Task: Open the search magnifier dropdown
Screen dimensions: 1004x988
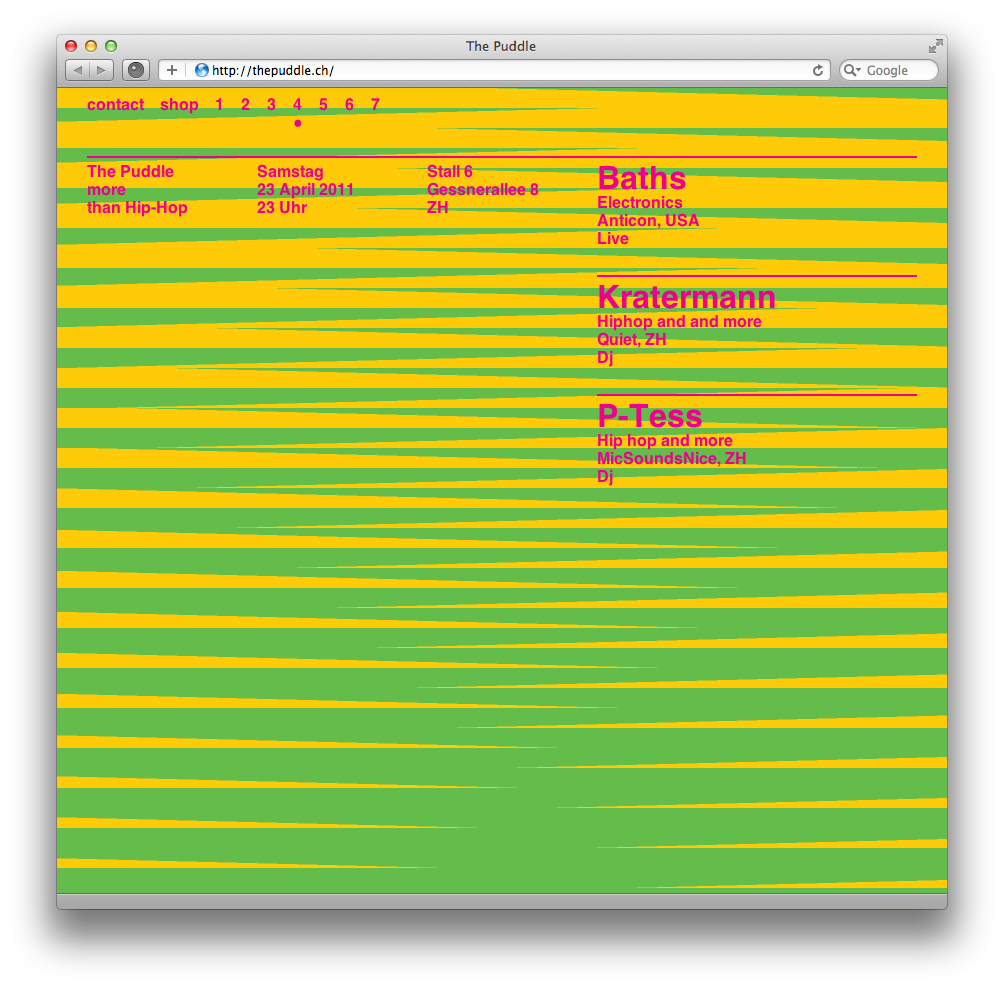Action: pyautogui.click(x=853, y=70)
